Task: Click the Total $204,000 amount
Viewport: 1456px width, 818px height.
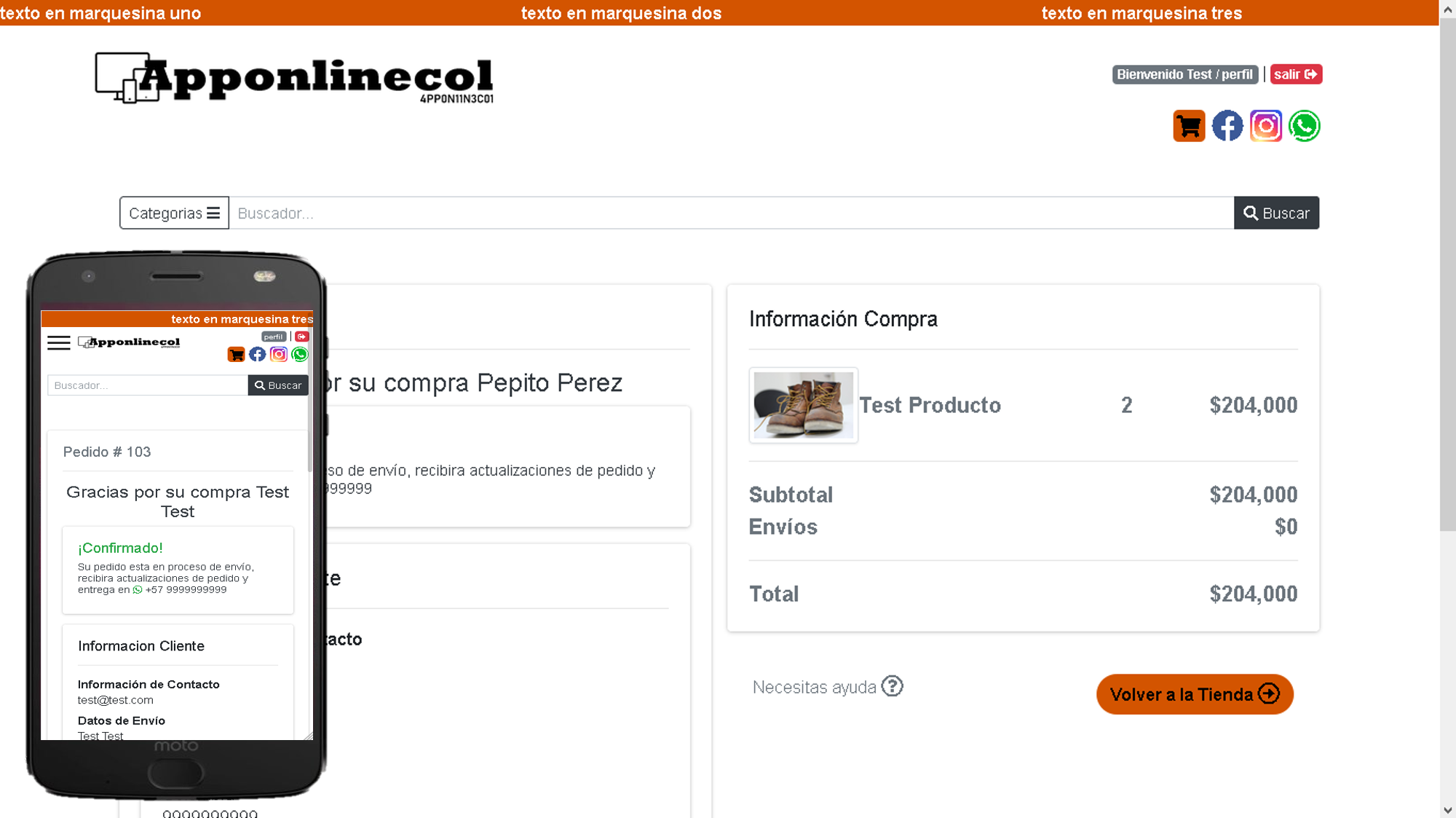Action: tap(1253, 594)
